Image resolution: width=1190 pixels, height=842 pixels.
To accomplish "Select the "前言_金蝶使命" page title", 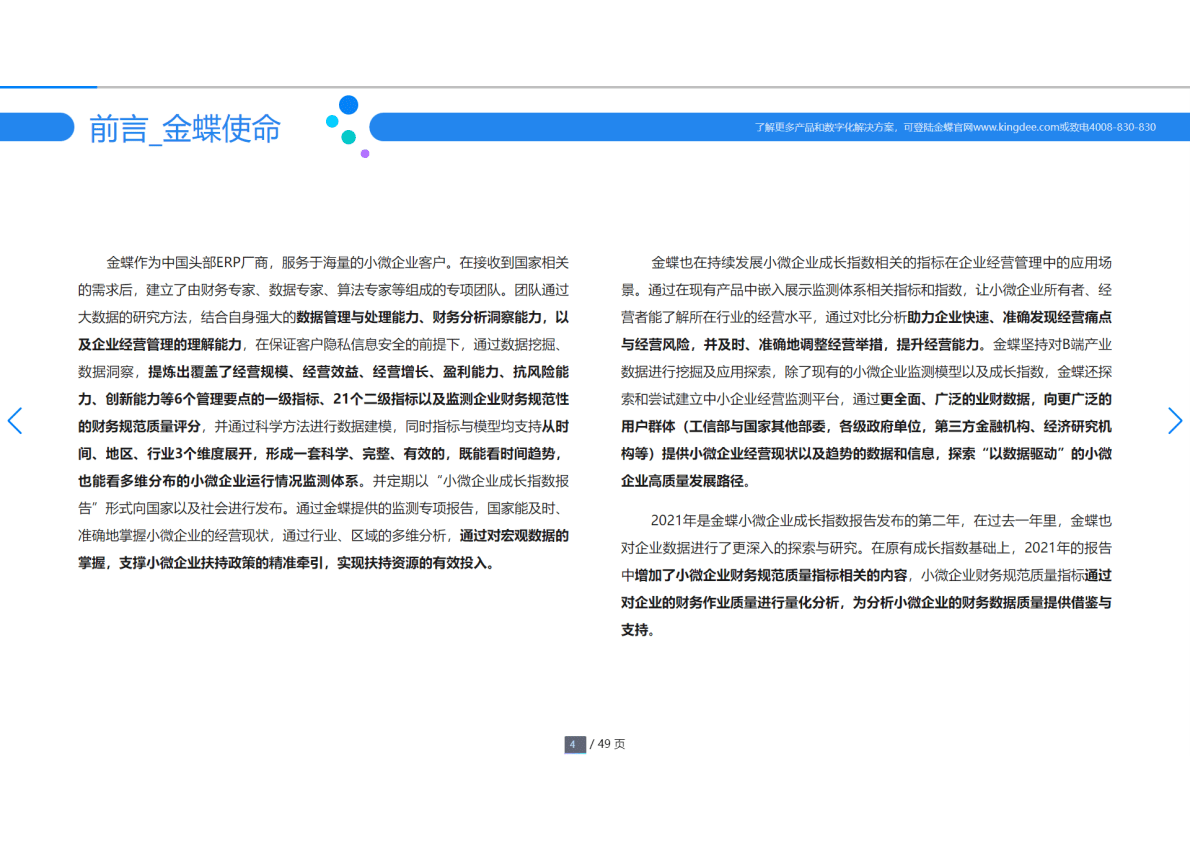I will coord(185,128).
